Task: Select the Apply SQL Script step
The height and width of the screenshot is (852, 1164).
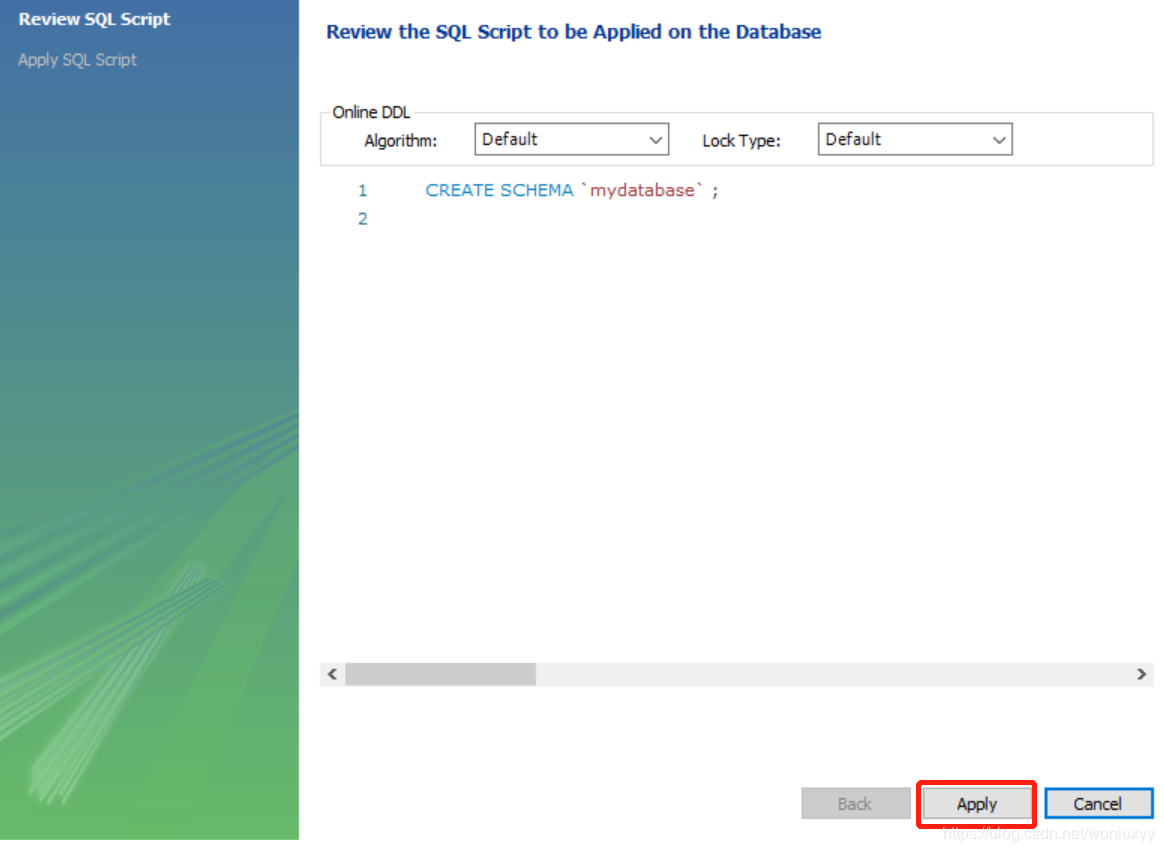Action: [77, 60]
